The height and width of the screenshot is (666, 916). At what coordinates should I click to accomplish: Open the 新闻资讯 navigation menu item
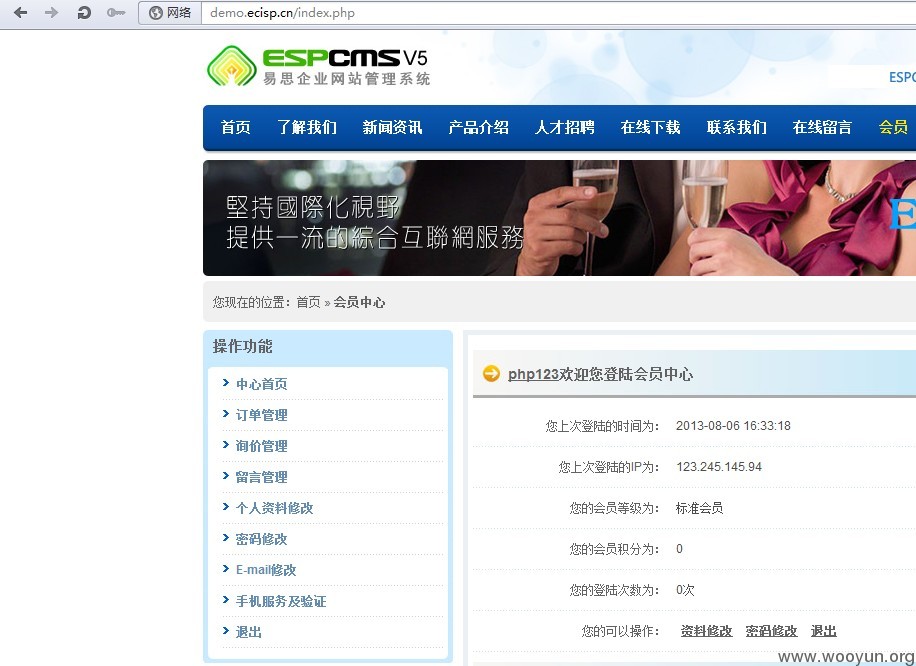click(392, 127)
